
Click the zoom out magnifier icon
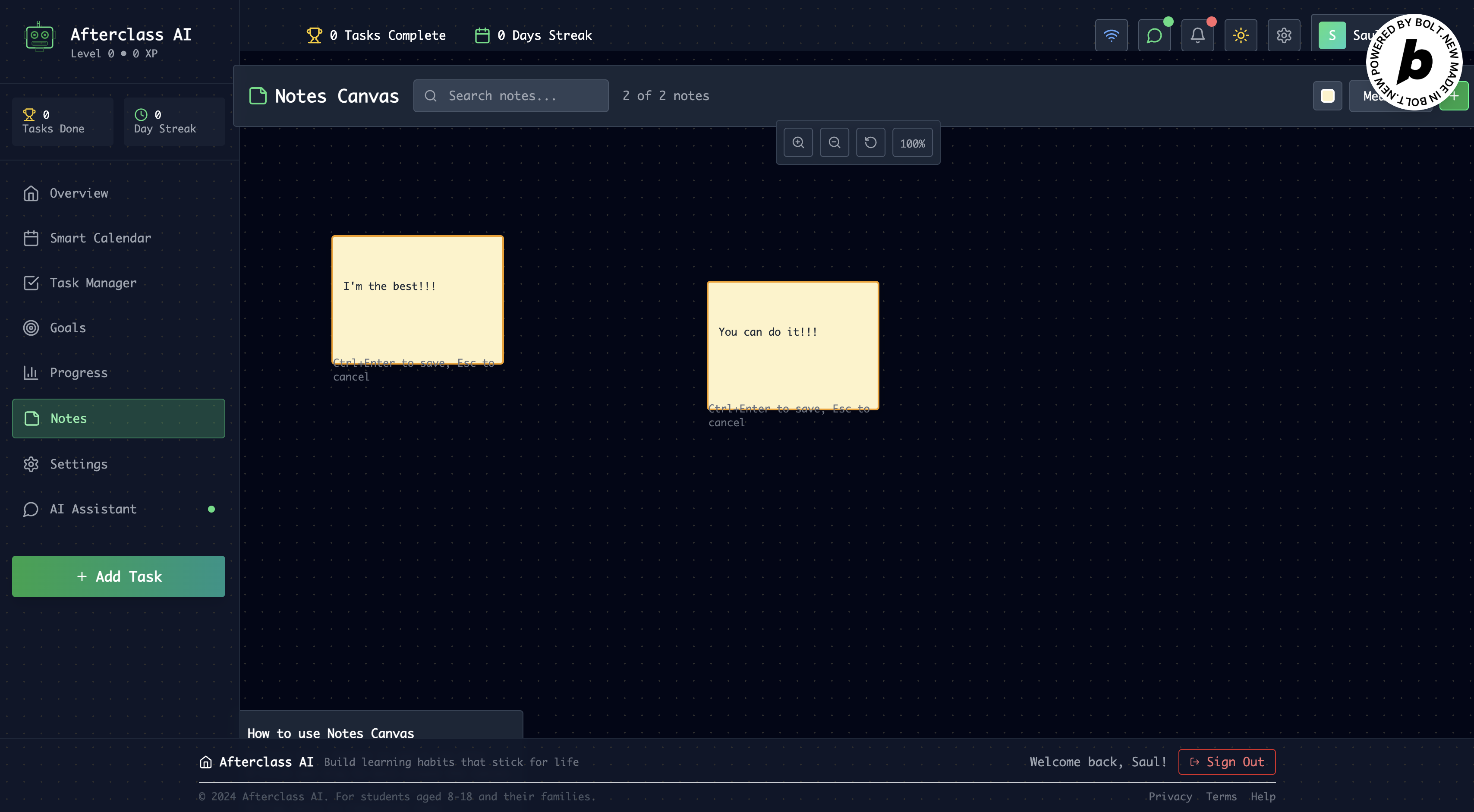tap(834, 142)
